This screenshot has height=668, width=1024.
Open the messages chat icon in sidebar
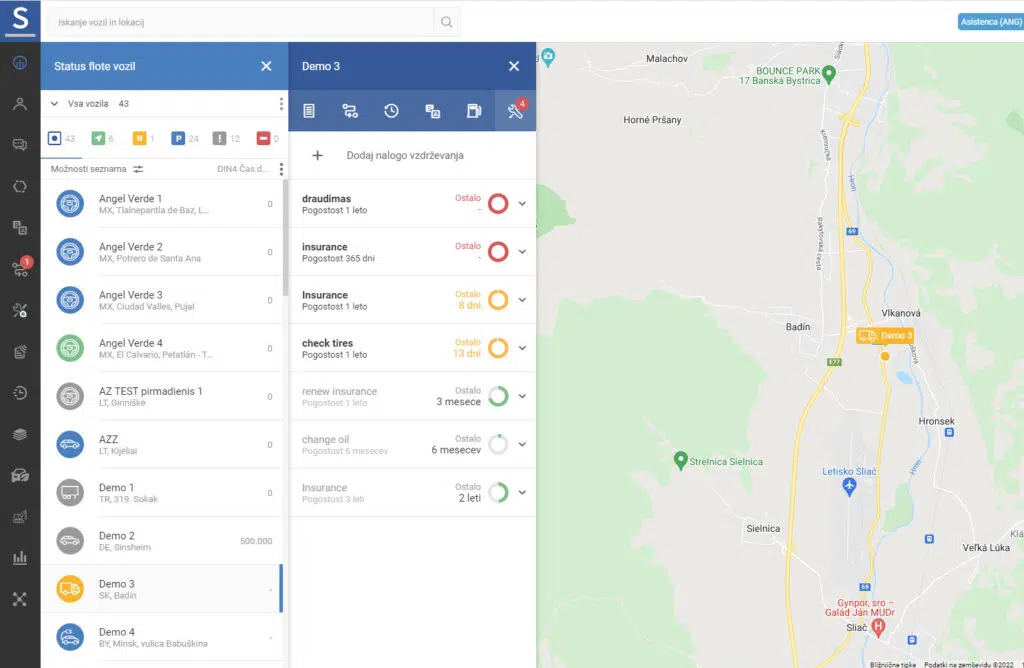[x=20, y=145]
